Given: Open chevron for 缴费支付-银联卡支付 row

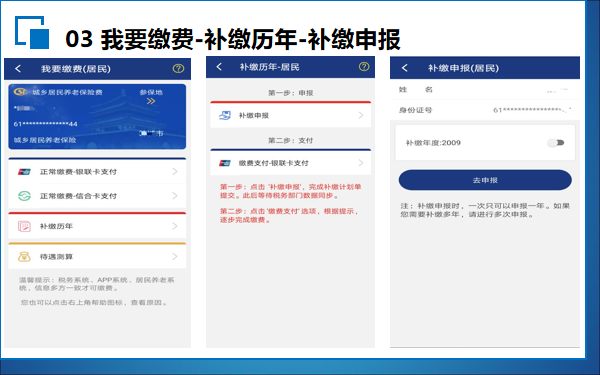Looking at the screenshot, I should pyautogui.click(x=361, y=163).
